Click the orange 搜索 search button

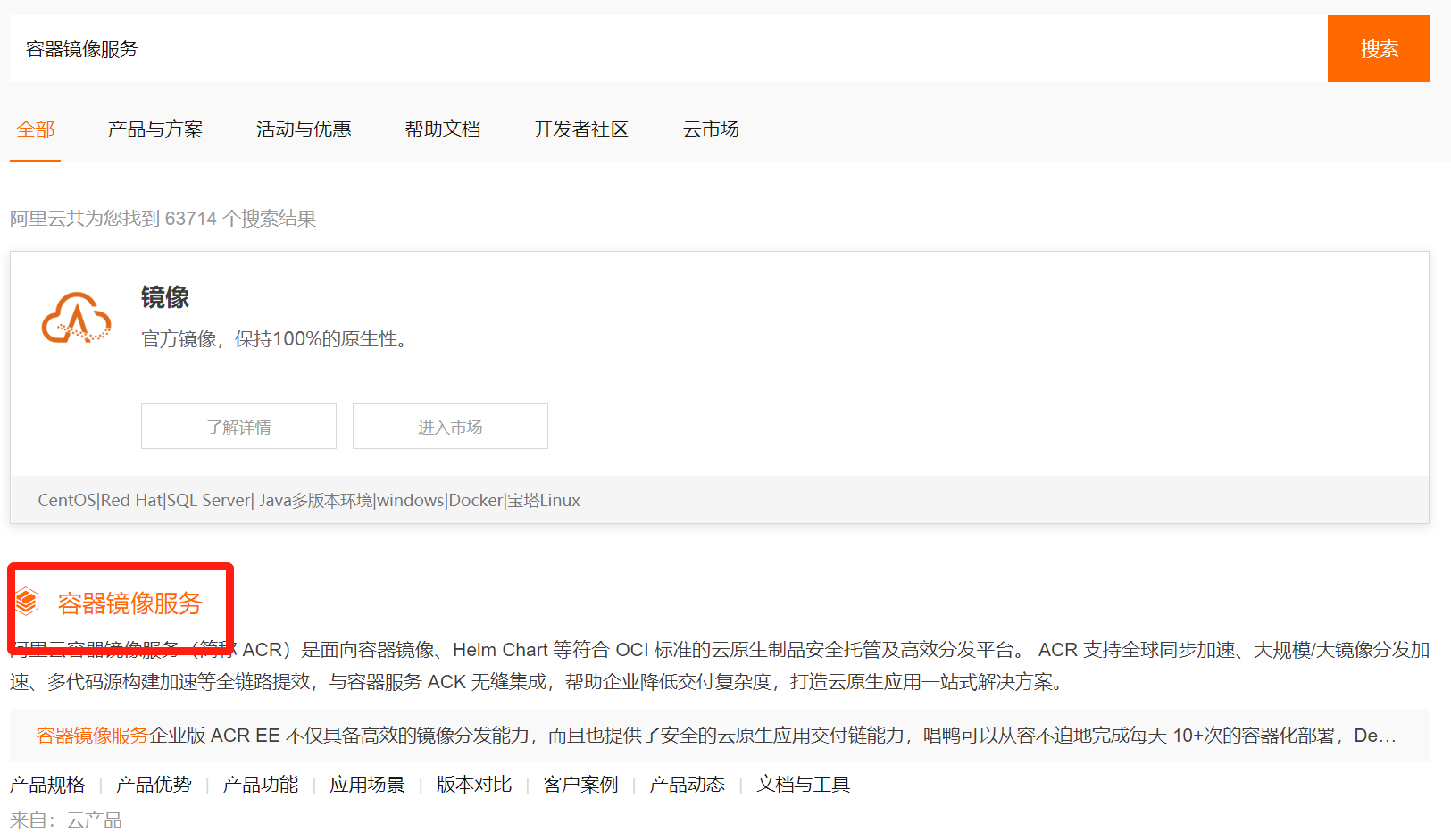(1378, 48)
